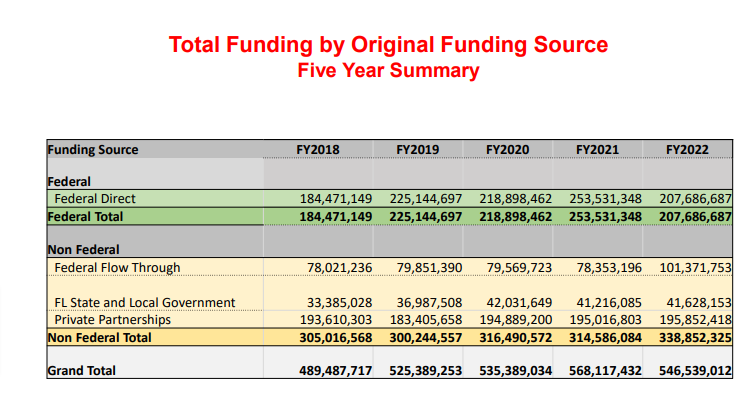Select Federal Direct FY2019 value 225,144,697
Image resolution: width=749 pixels, height=394 pixels.
tap(426, 198)
